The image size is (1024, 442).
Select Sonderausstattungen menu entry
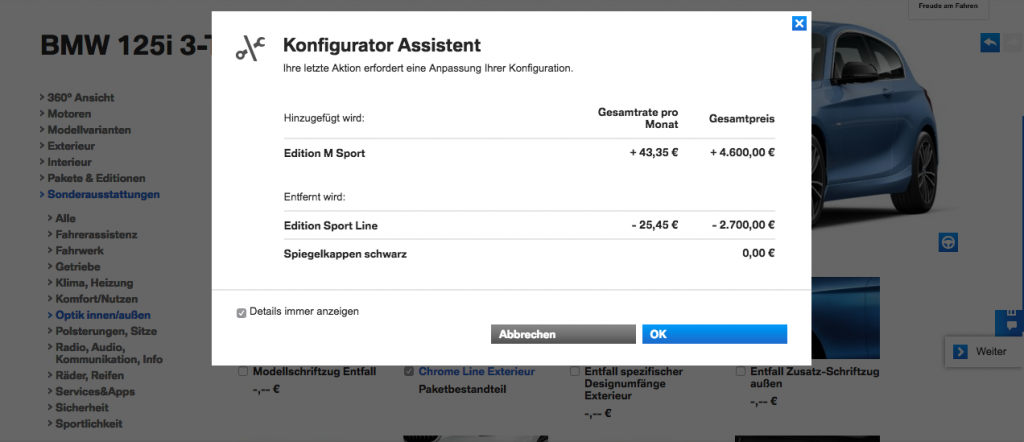pos(103,194)
